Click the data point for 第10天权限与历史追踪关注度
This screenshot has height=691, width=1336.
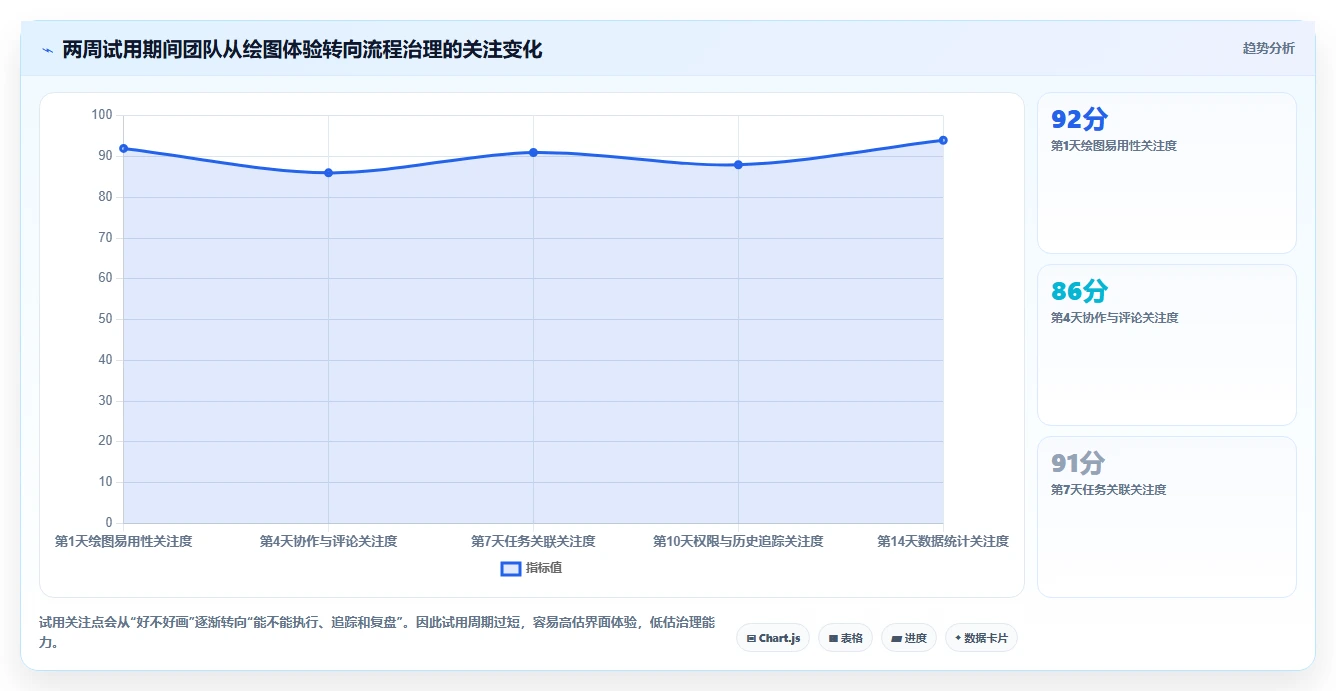738,165
